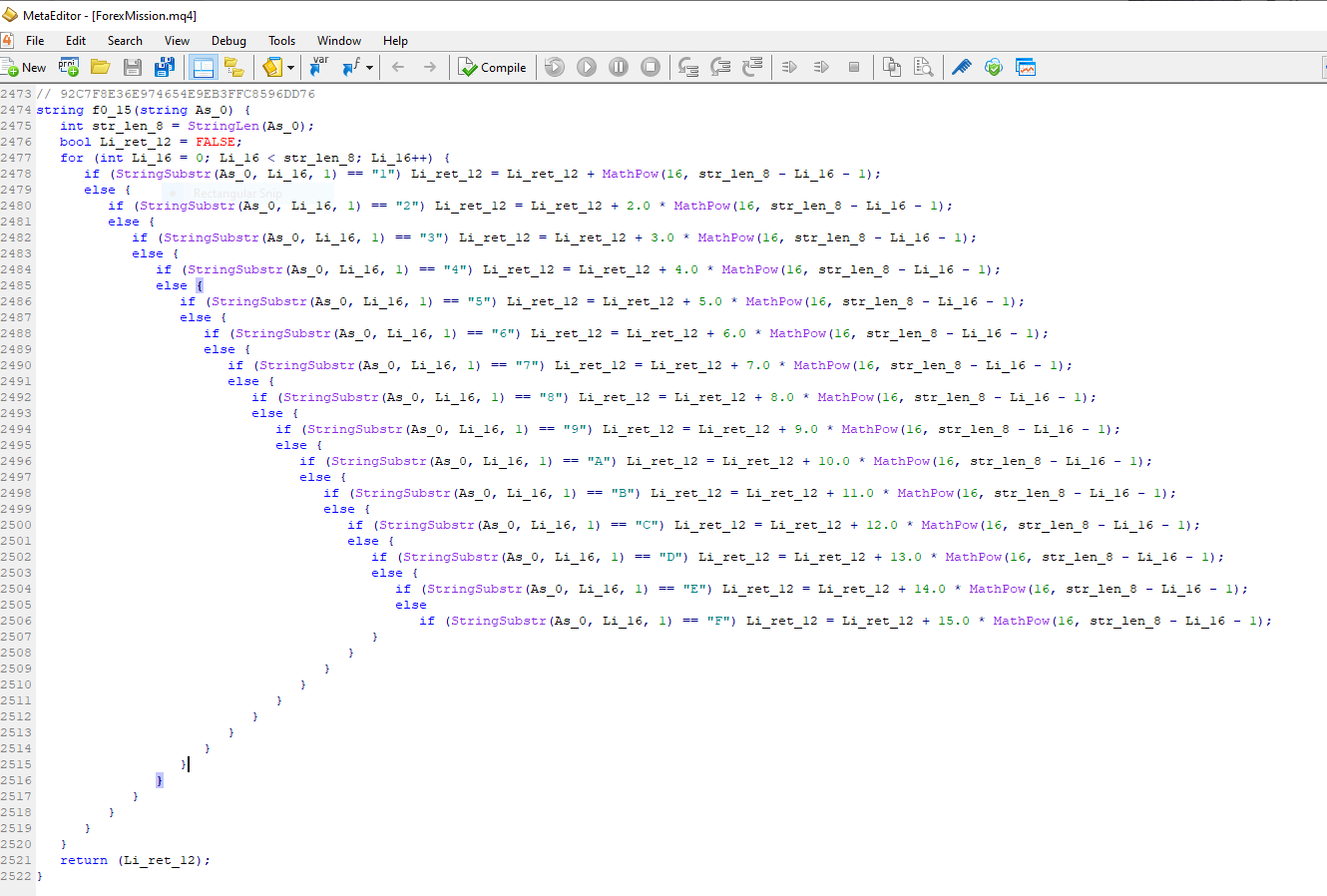Open the Tools menu
The height and width of the screenshot is (896, 1327).
click(x=281, y=41)
